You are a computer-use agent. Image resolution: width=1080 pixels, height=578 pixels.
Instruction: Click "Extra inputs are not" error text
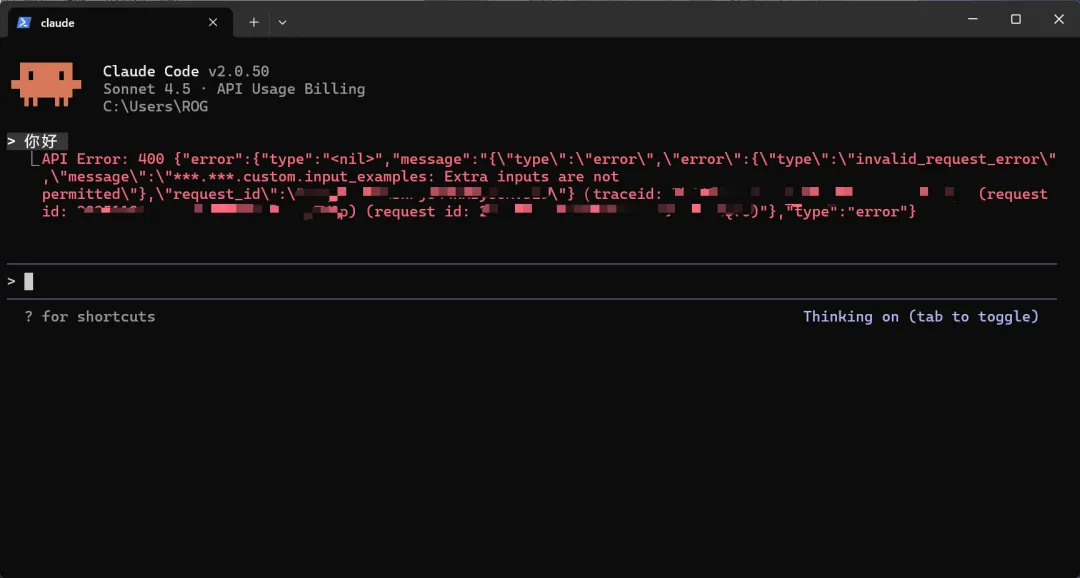(x=531, y=177)
